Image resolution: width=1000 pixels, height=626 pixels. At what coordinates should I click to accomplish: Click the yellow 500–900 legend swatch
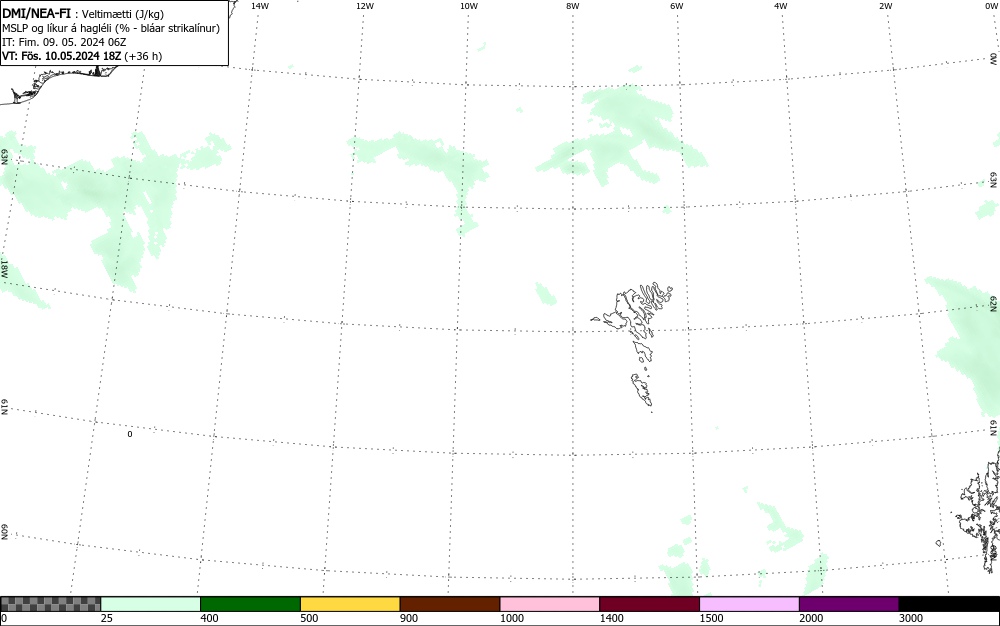coord(350,604)
